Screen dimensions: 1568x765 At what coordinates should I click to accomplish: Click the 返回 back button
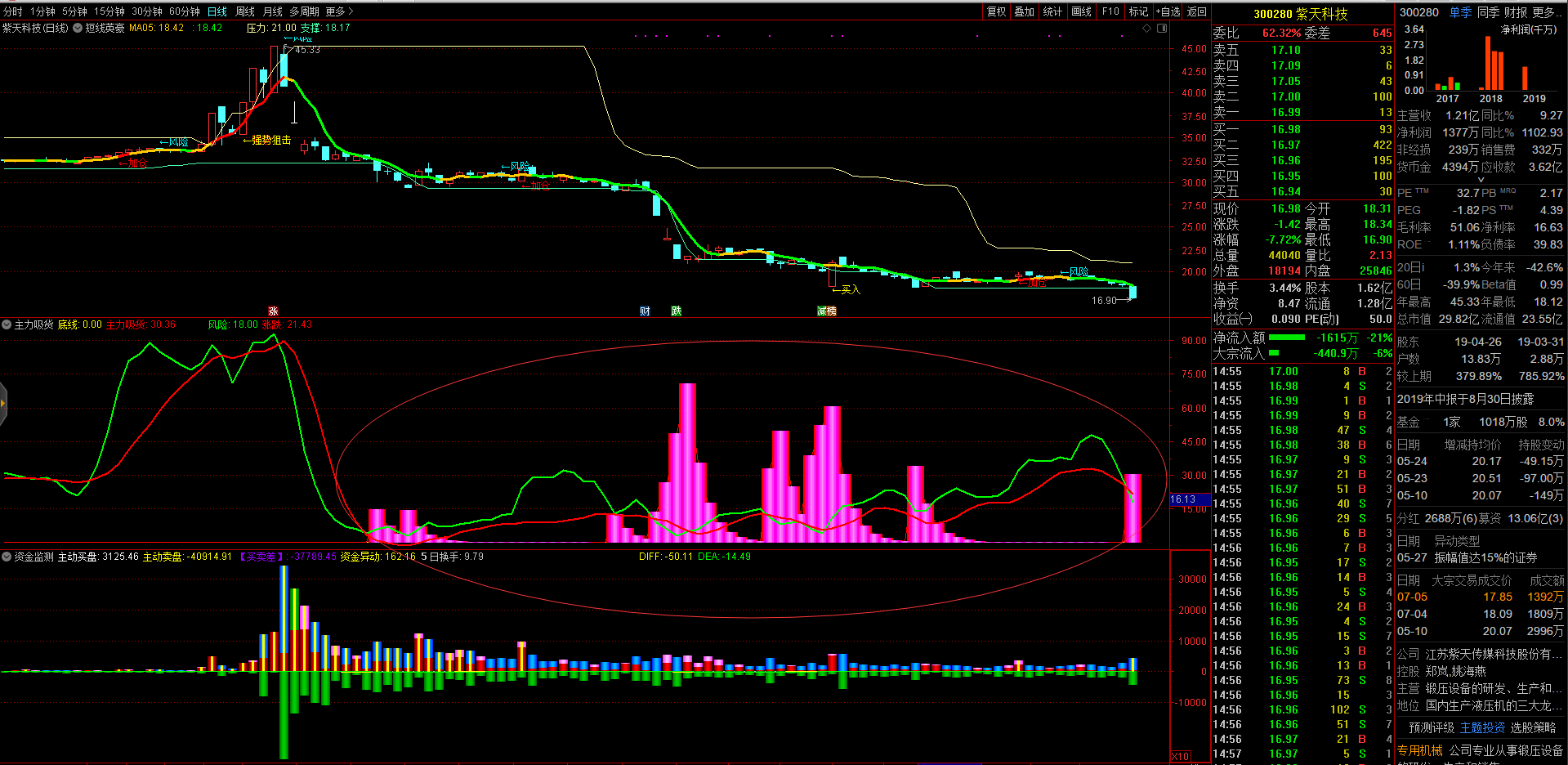[1197, 11]
